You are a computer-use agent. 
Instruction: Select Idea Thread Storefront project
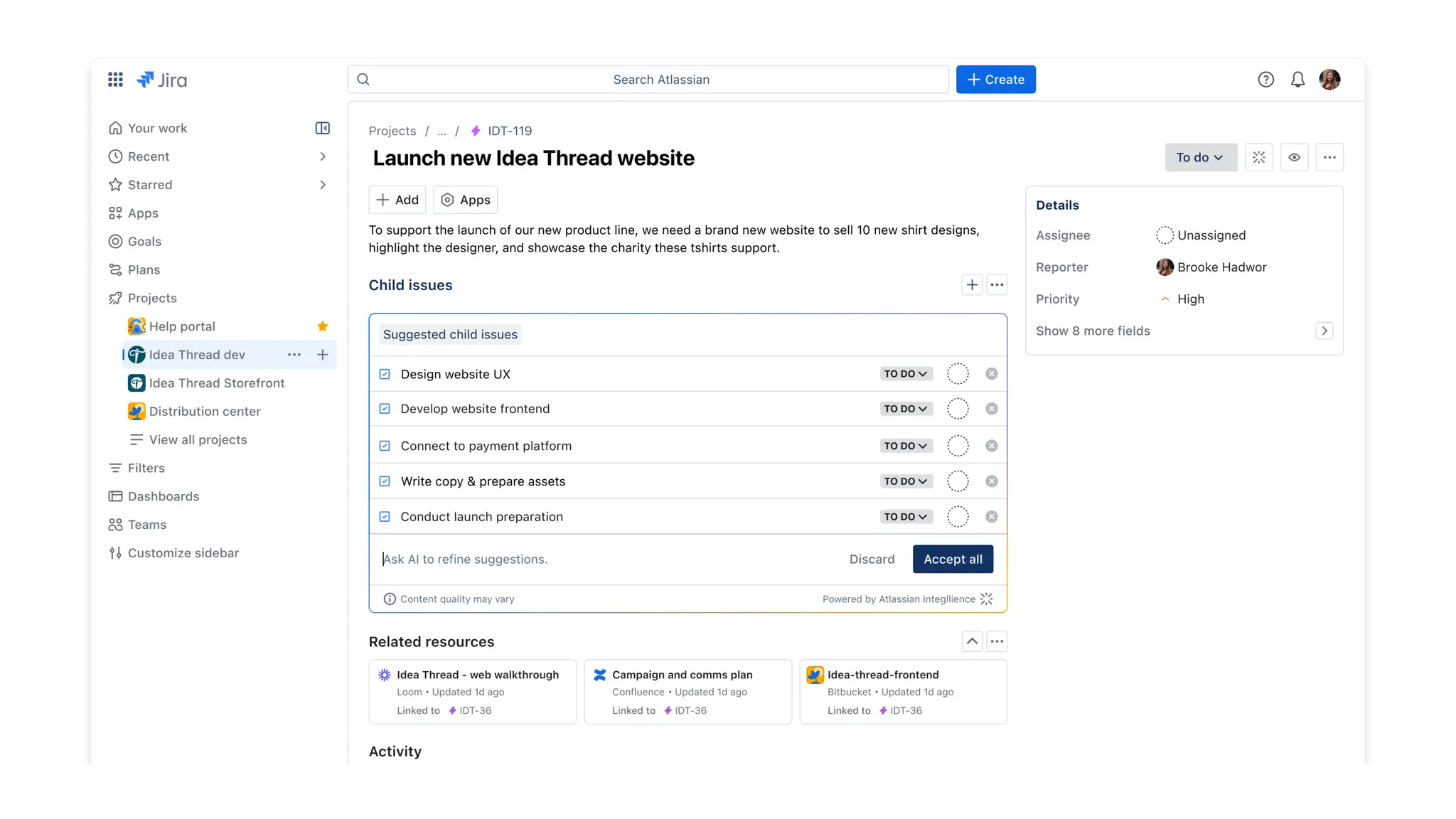pos(216,383)
